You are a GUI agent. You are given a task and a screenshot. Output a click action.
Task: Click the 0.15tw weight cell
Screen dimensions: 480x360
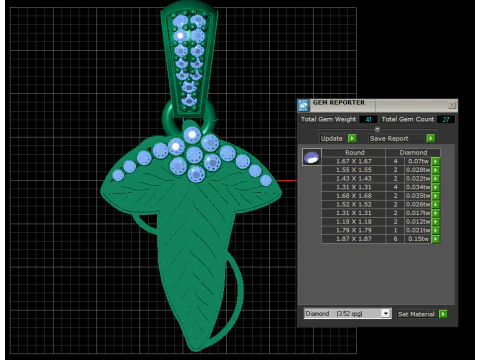418,239
